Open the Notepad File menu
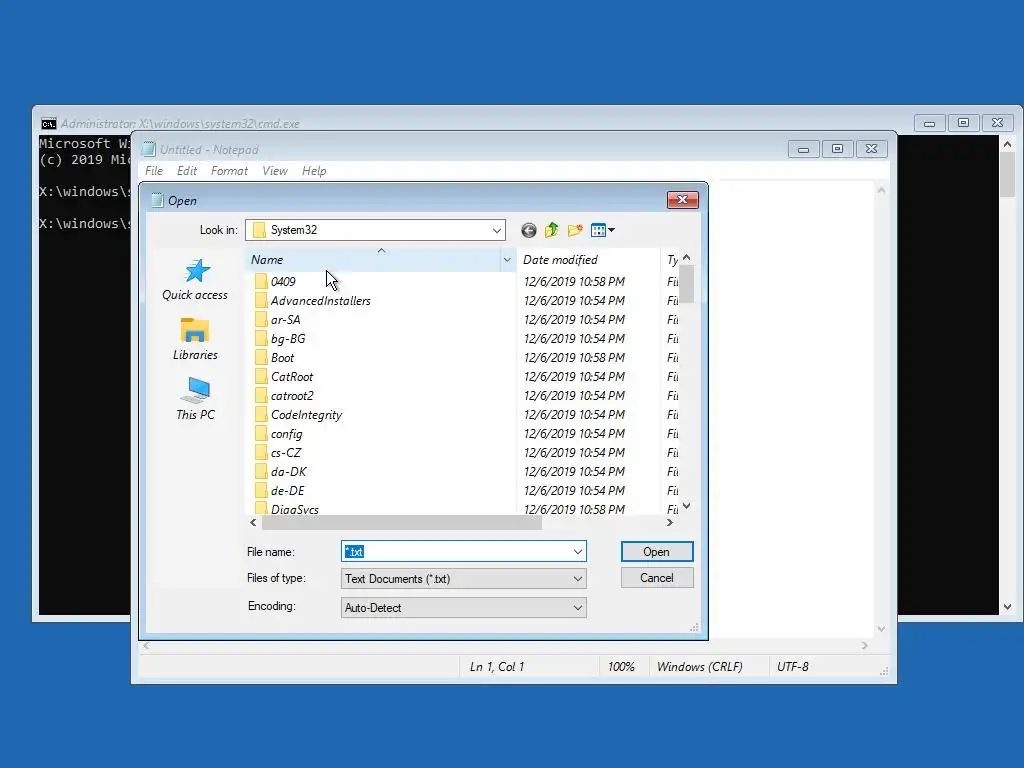The height and width of the screenshot is (768, 1024). (x=154, y=171)
